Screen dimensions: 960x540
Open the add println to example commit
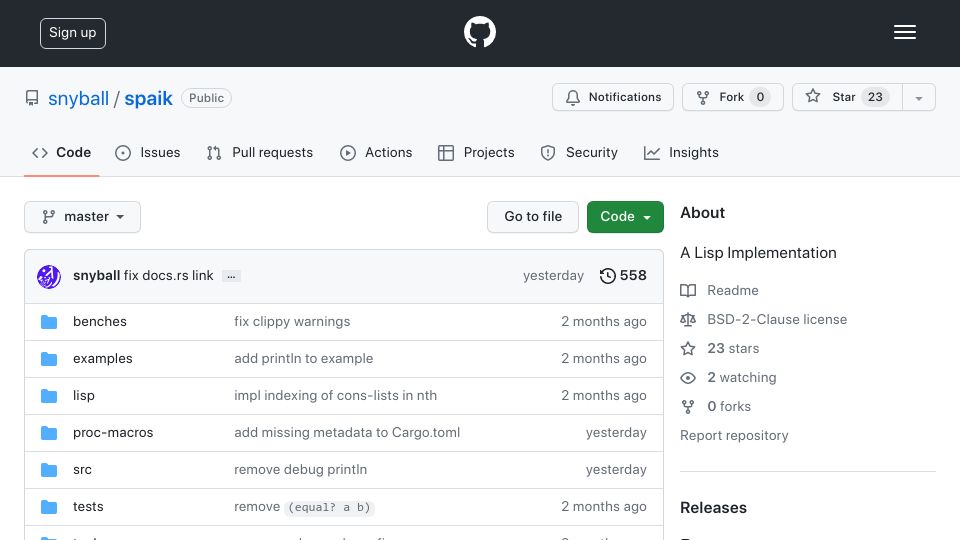pos(304,359)
